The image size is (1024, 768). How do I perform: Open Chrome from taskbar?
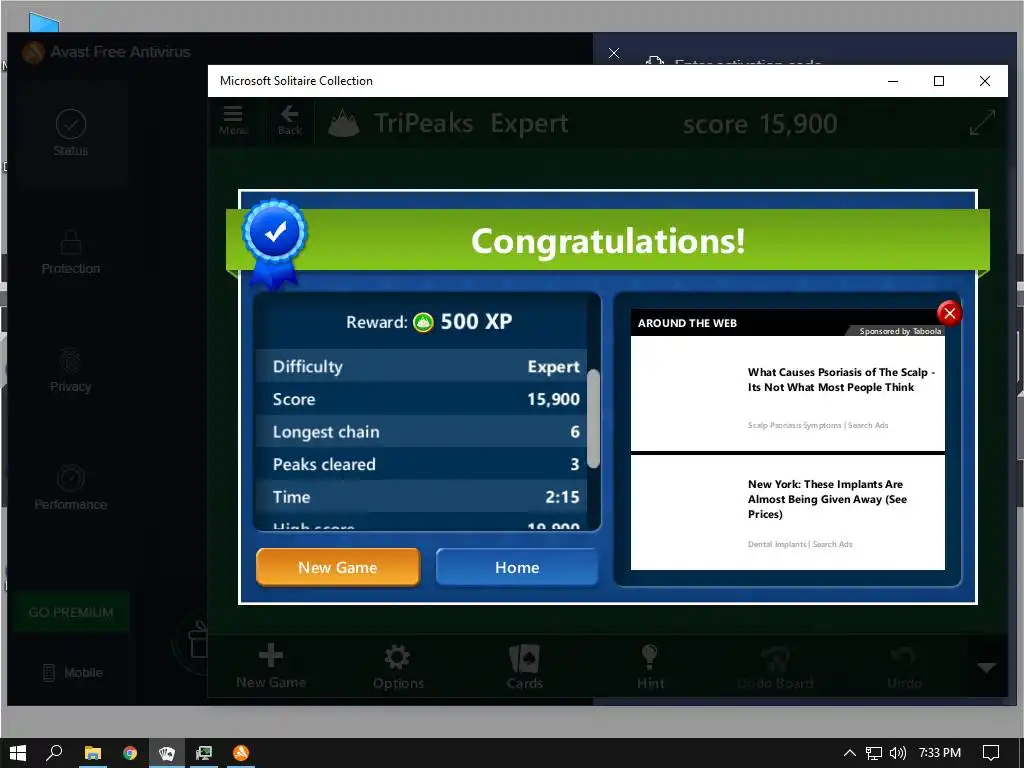point(129,753)
